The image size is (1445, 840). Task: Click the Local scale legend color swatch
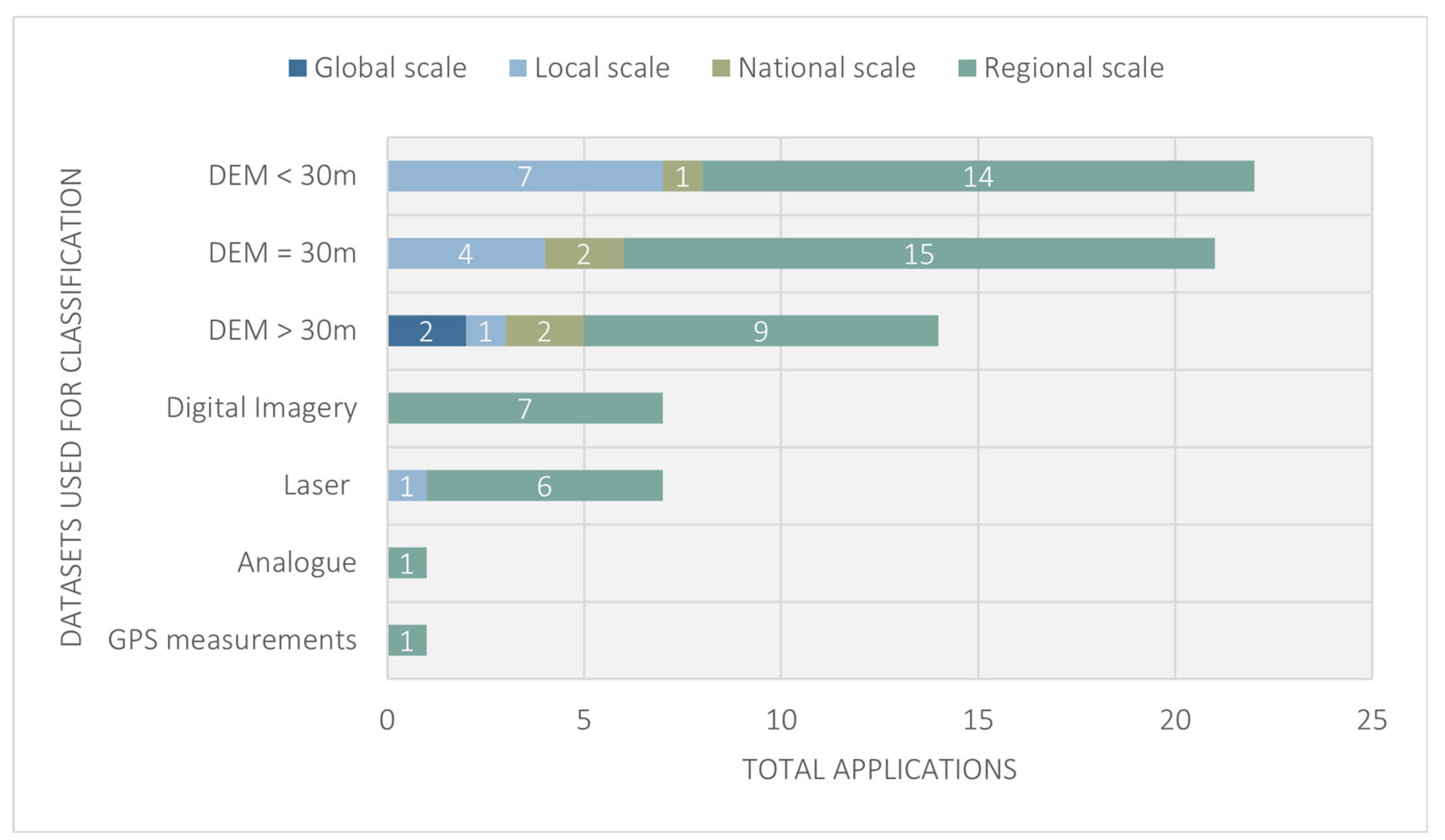[517, 68]
